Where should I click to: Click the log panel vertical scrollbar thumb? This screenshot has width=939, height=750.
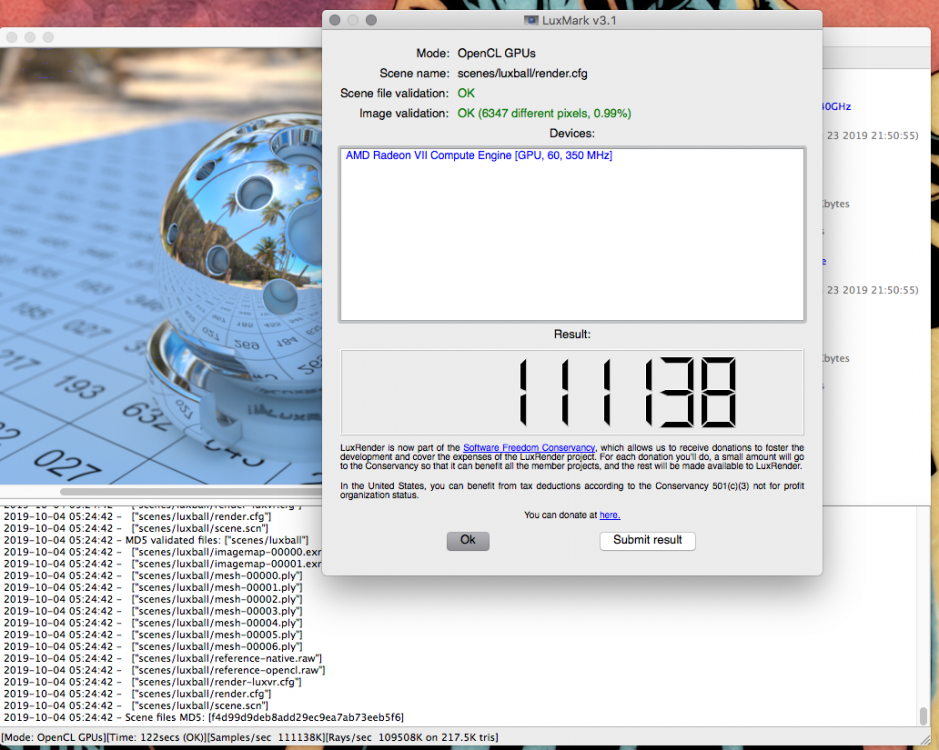pyautogui.click(x=923, y=715)
